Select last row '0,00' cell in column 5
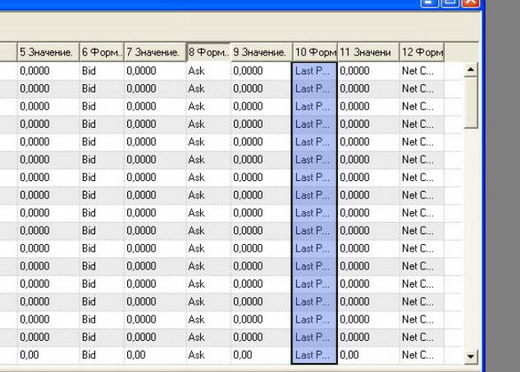Screen dimensions: 520x372 [48, 355]
